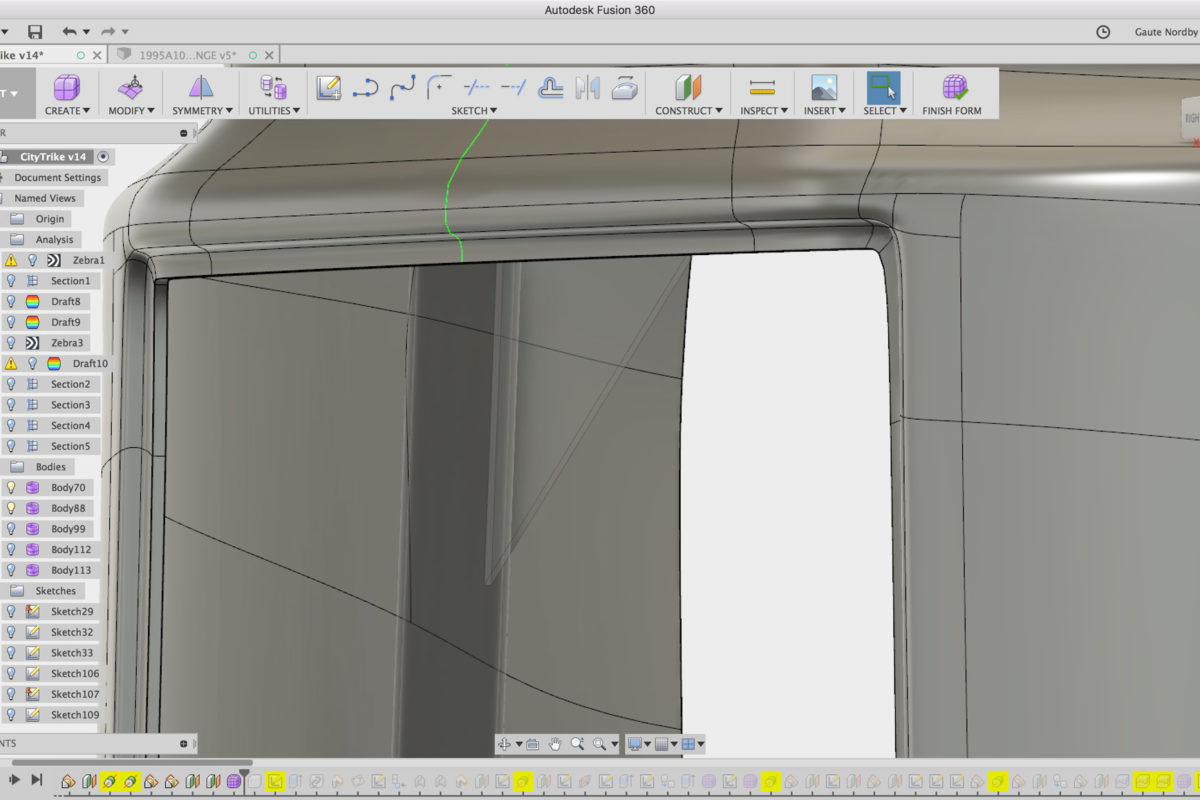
Task: Click the Insert image icon
Action: click(824, 87)
